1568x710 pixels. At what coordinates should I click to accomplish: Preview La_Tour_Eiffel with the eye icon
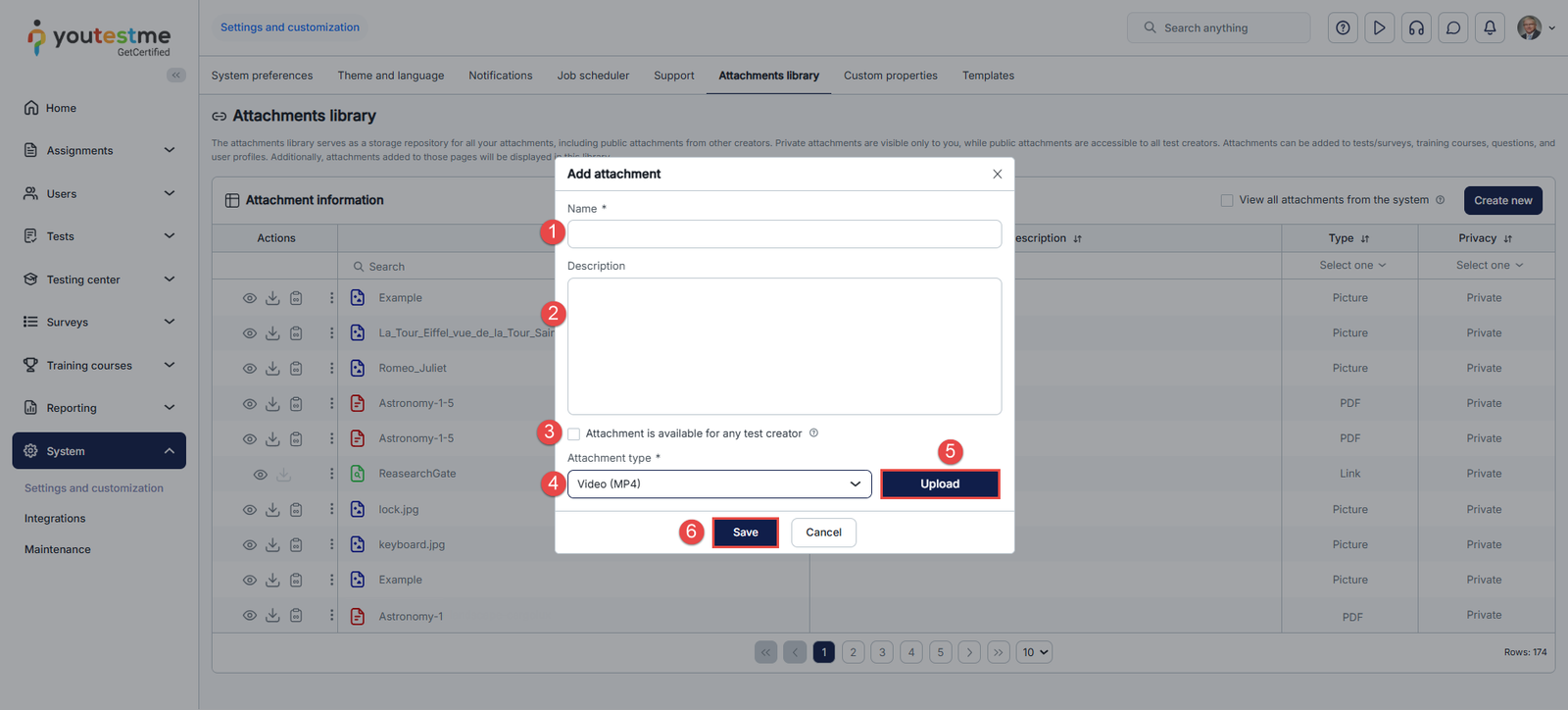tap(250, 333)
